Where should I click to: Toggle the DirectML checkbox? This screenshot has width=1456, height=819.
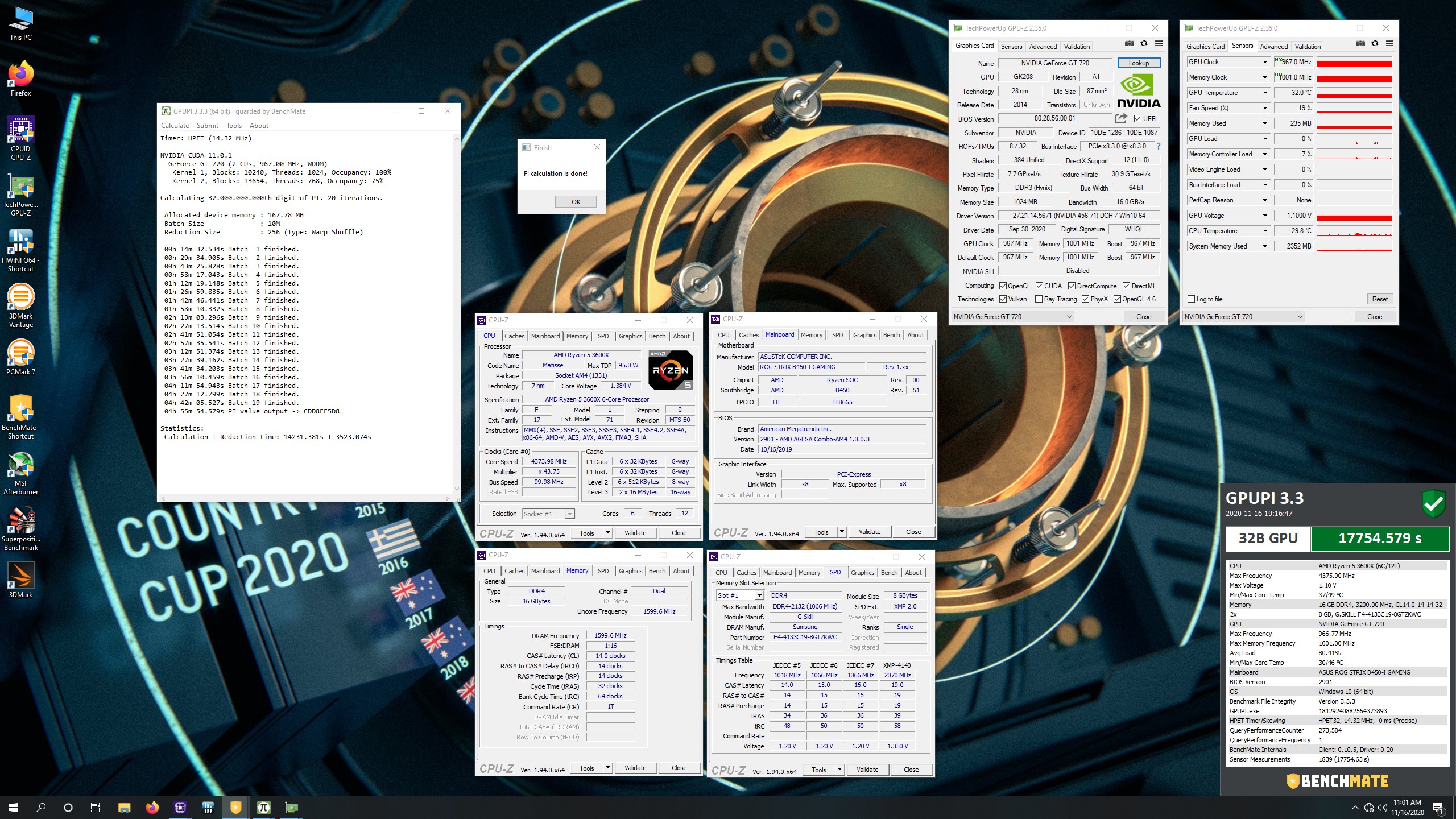click(x=1126, y=286)
